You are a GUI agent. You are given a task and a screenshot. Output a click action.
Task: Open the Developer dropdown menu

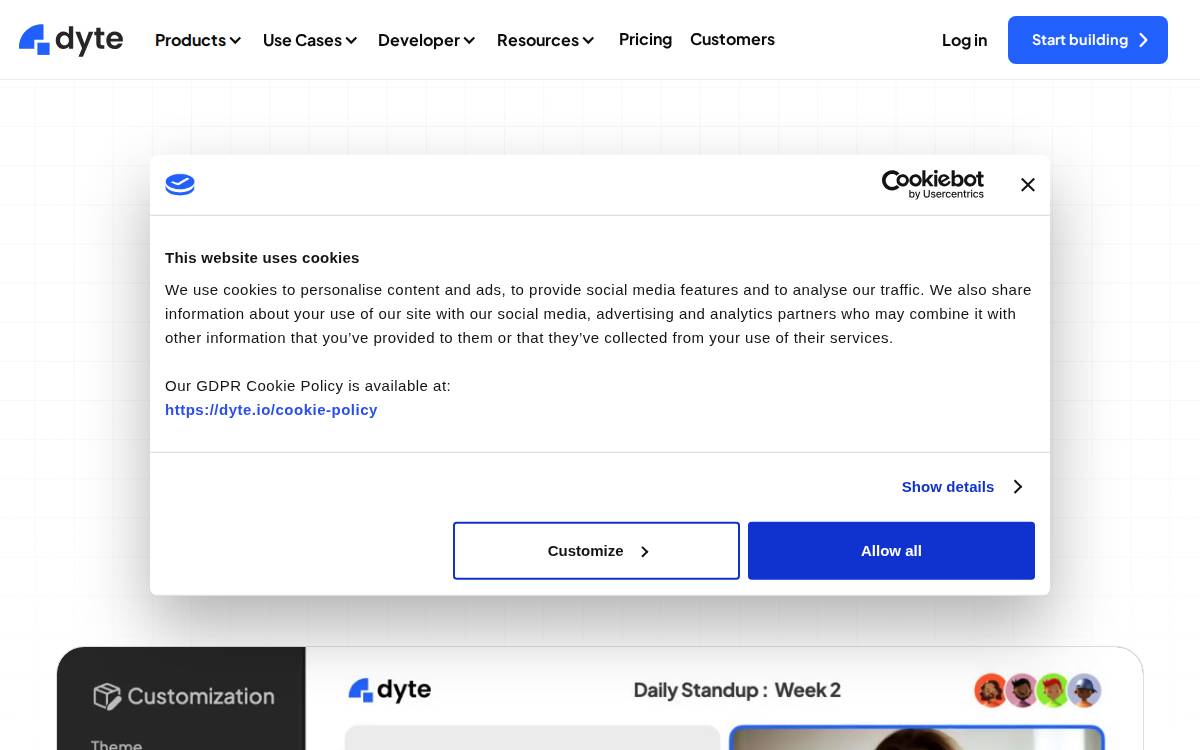click(426, 40)
